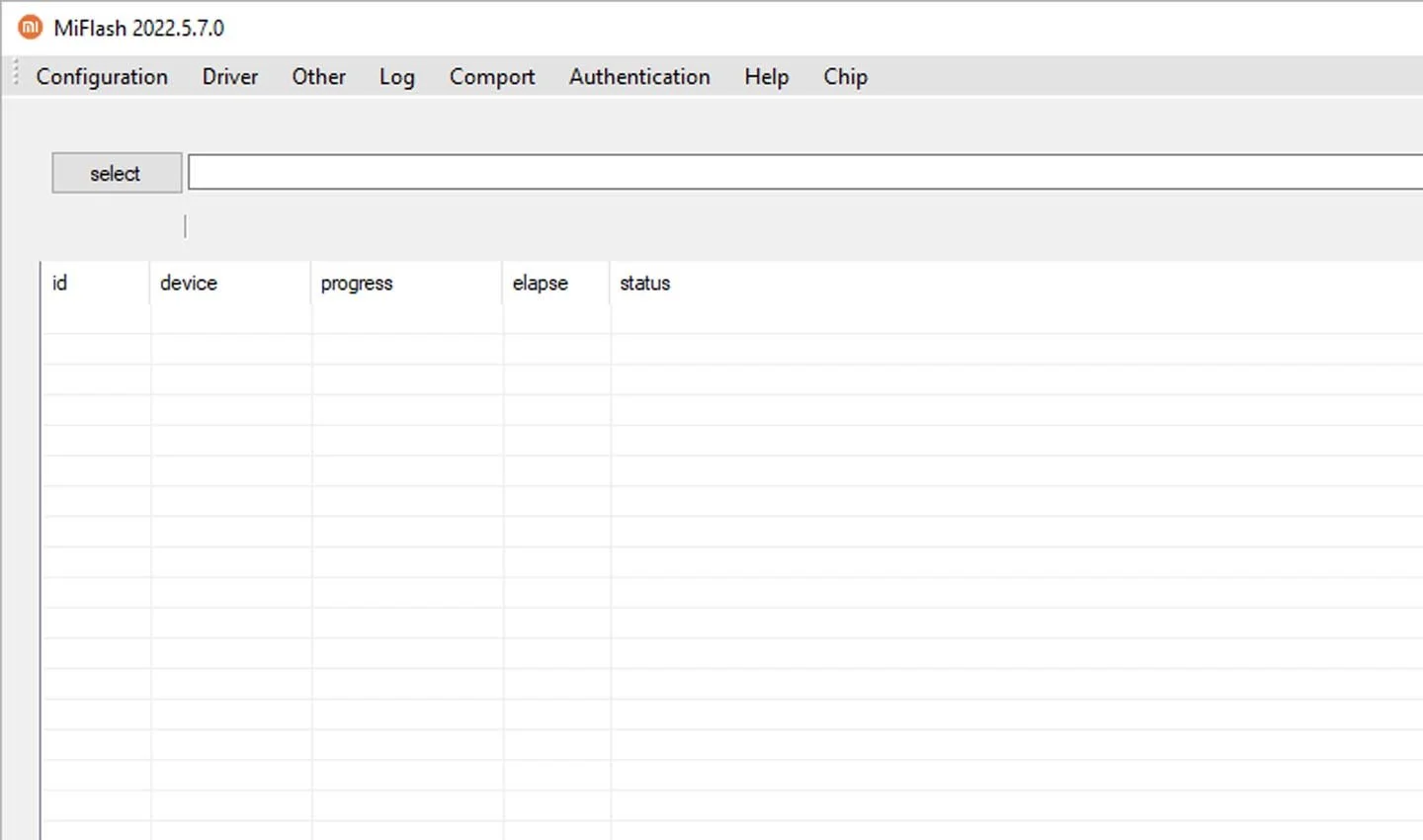Open the Log menu
Image resolution: width=1423 pixels, height=840 pixels.
tap(397, 77)
